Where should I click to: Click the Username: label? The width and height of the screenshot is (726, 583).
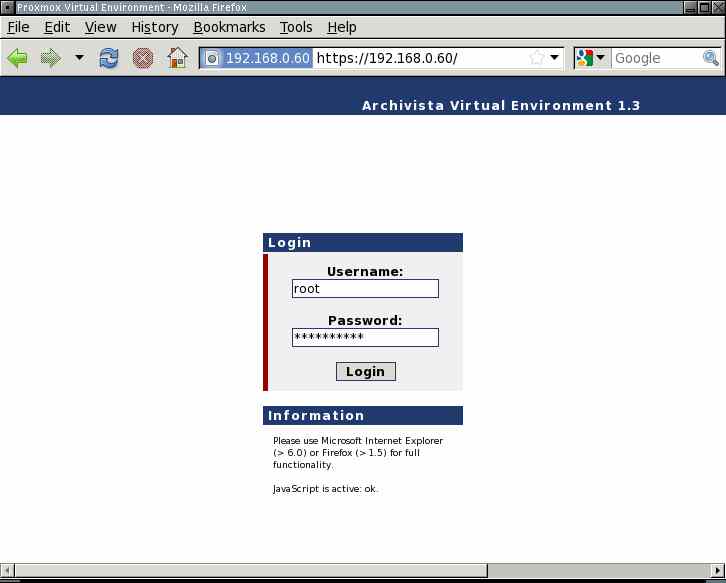[x=365, y=271]
